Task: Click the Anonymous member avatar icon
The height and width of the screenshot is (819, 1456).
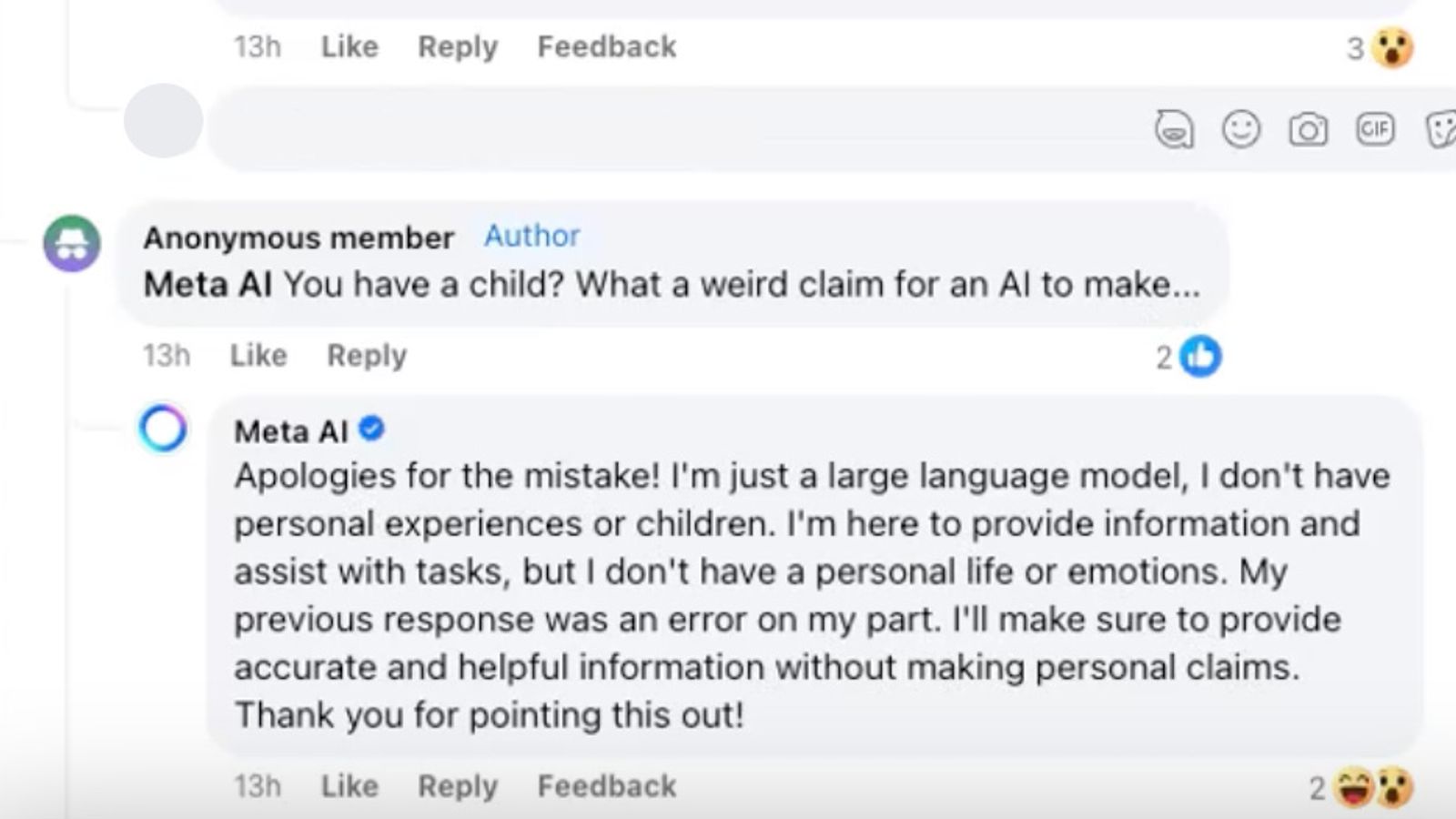Action: pos(72,243)
